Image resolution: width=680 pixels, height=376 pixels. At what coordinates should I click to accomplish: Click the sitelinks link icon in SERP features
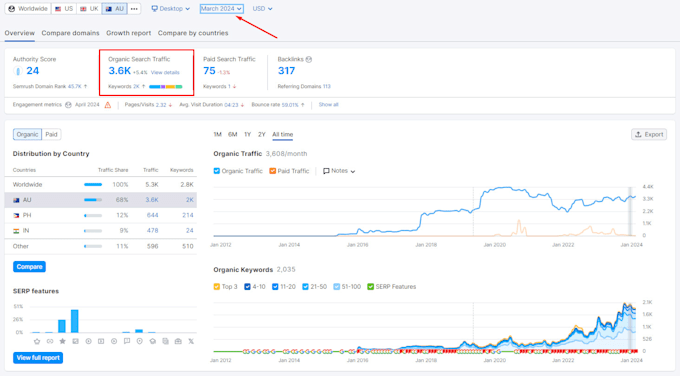pyautogui.click(x=50, y=341)
